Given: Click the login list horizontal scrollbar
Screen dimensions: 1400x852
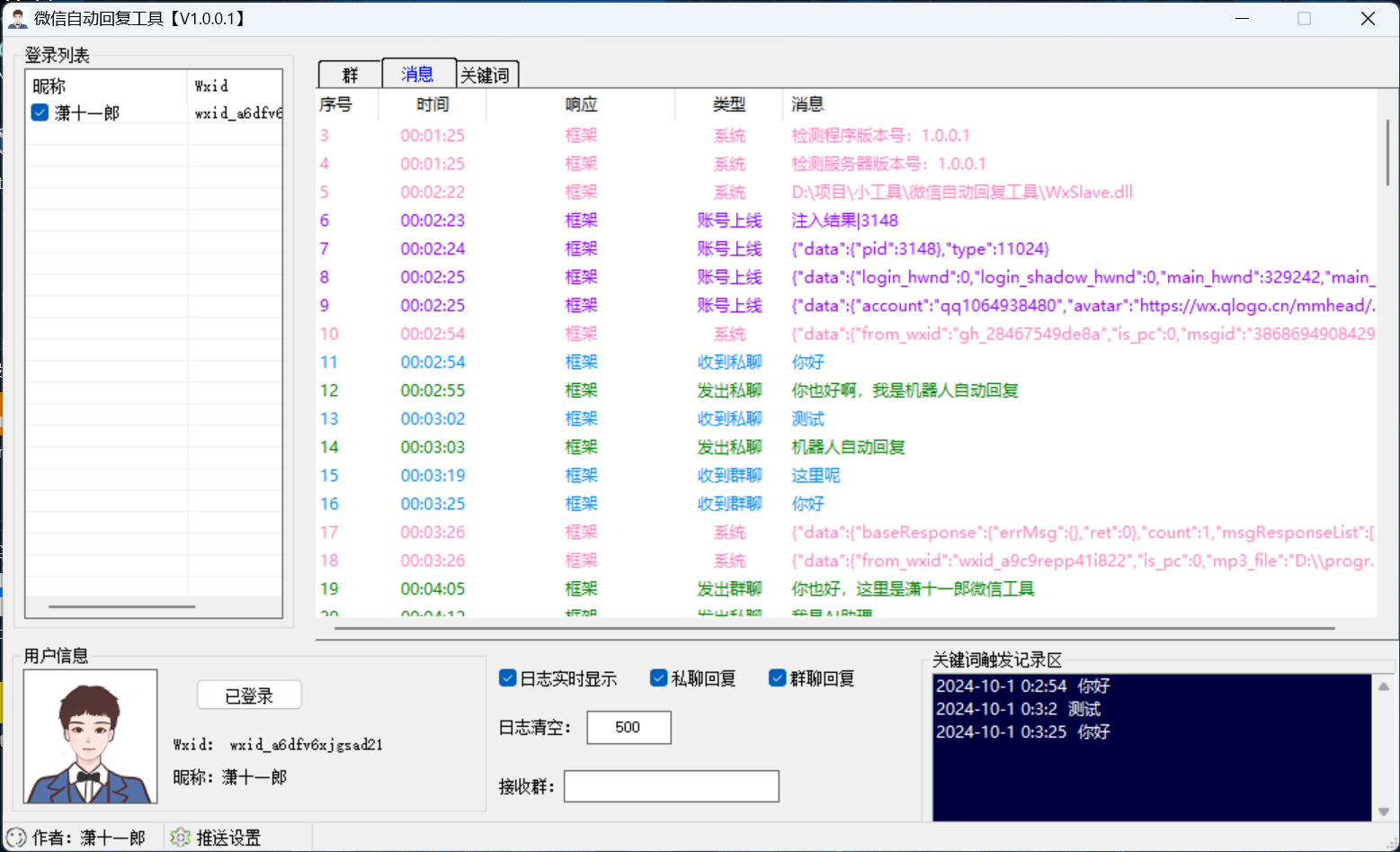Looking at the screenshot, I should point(122,606).
